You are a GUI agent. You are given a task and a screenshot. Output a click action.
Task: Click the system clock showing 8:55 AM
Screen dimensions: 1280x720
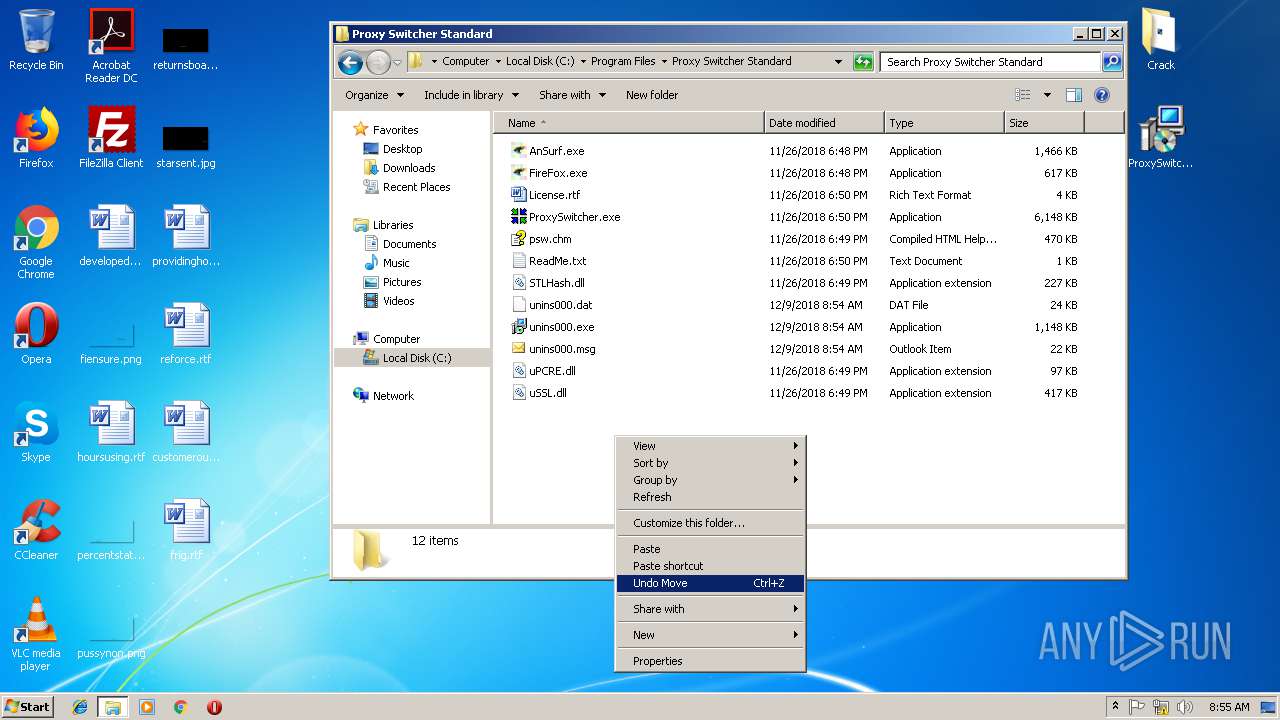1229,707
